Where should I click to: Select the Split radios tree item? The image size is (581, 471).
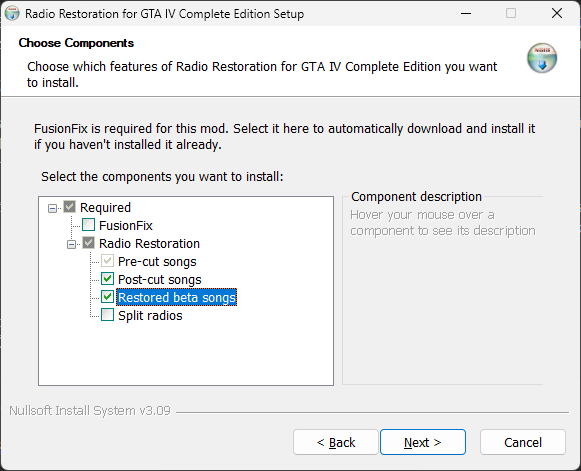[150, 315]
